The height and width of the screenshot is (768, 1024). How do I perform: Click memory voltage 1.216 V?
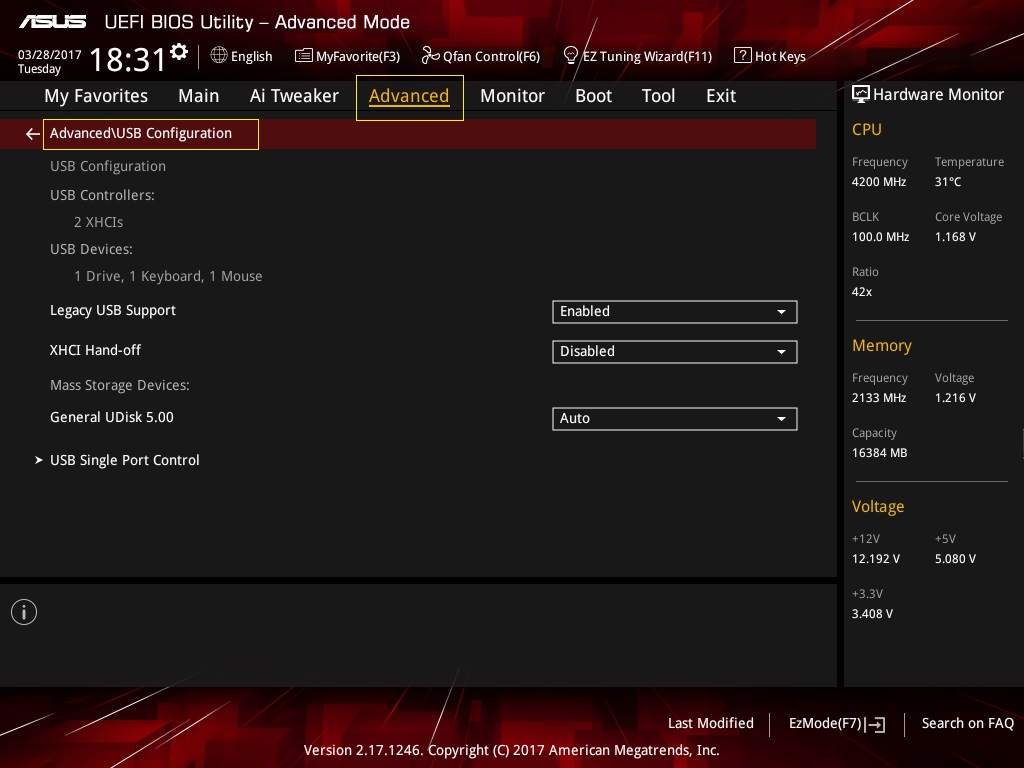pyautogui.click(x=955, y=398)
